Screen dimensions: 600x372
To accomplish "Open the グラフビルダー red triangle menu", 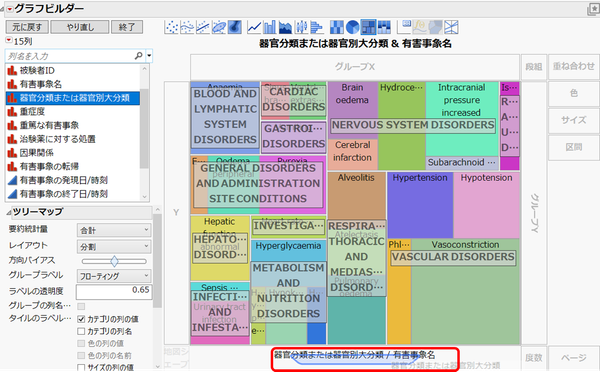I will pyautogui.click(x=10, y=9).
